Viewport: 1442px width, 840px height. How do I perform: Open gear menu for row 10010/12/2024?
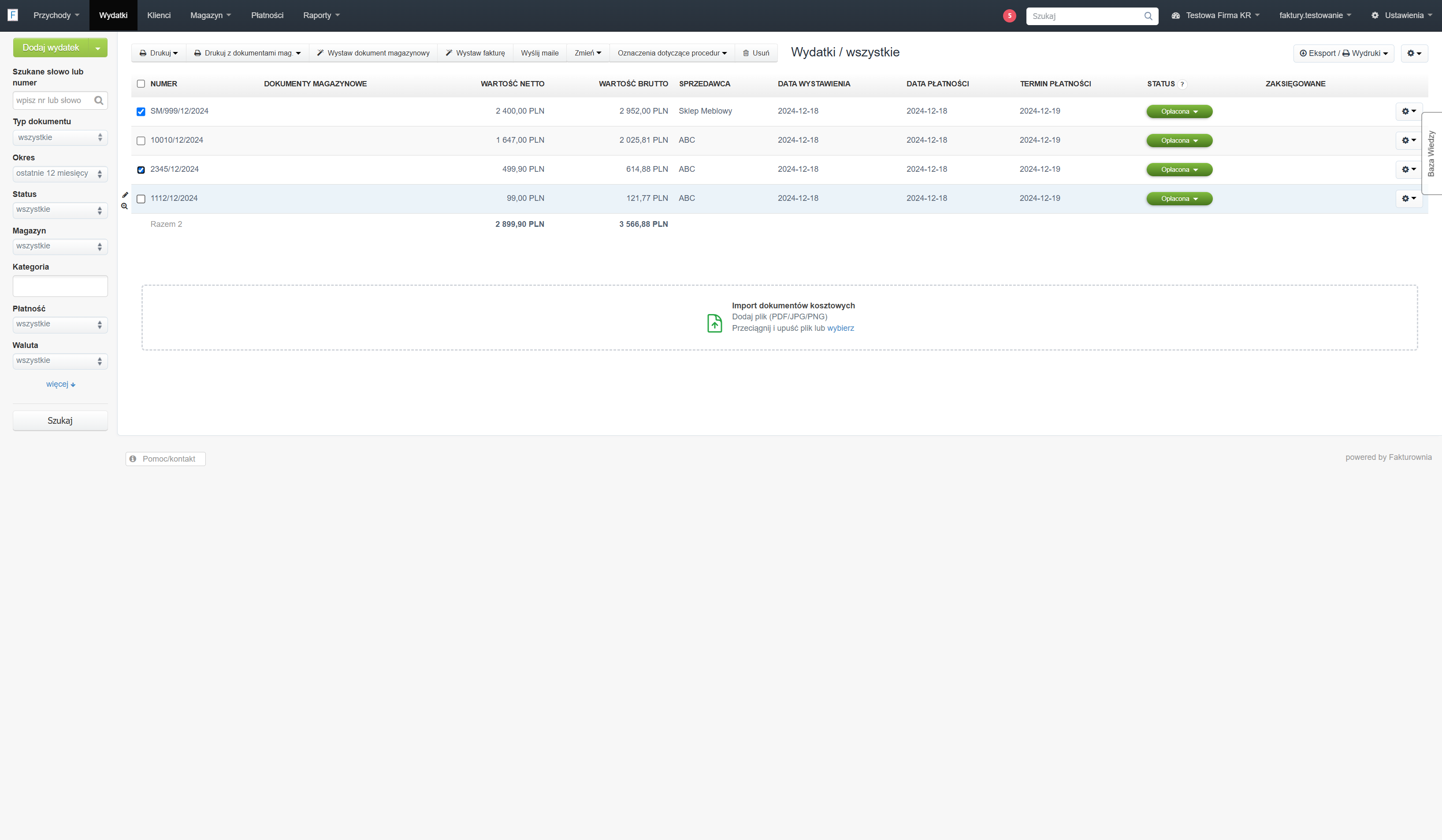click(1409, 140)
